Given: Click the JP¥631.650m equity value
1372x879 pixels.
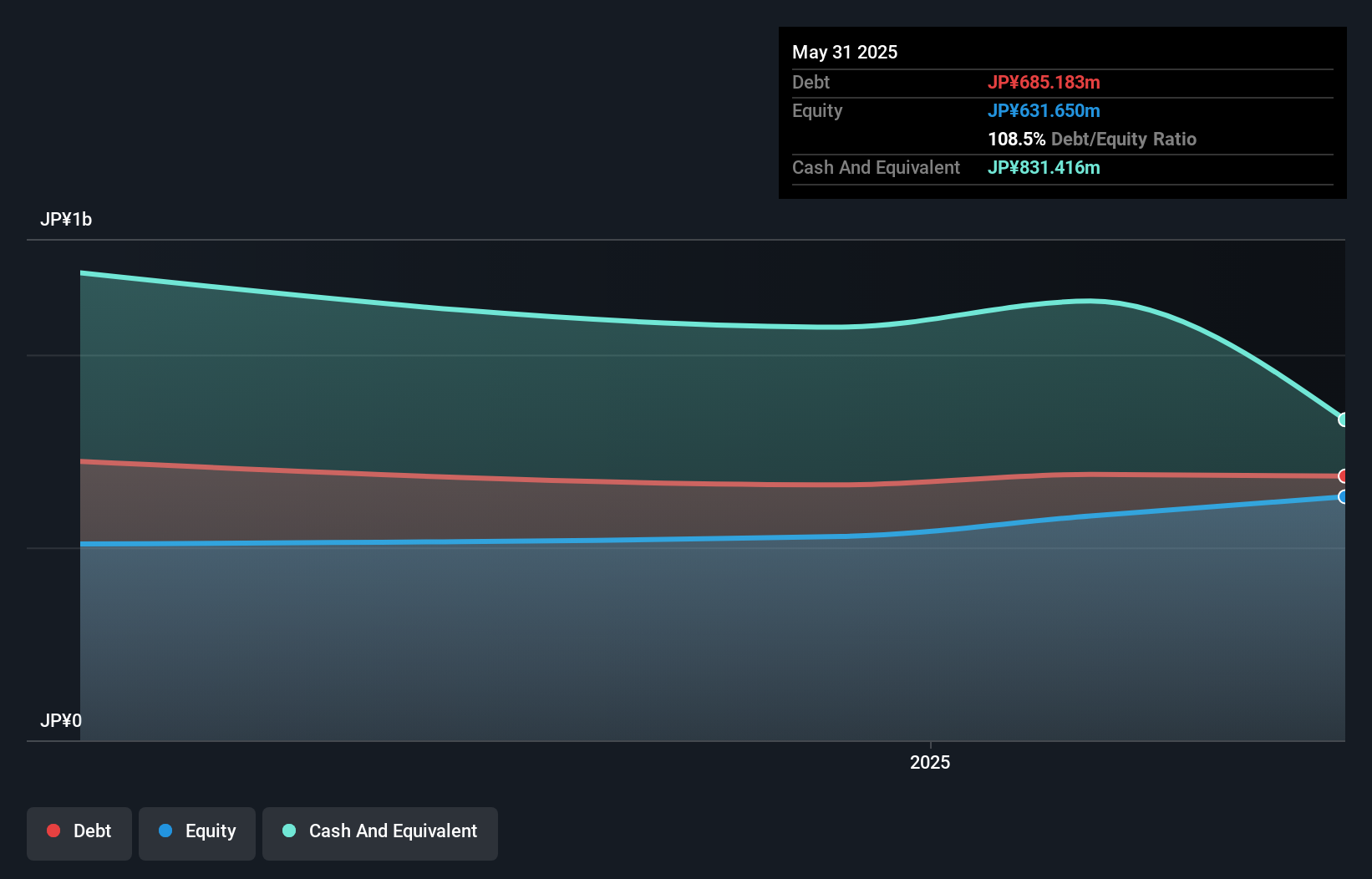Looking at the screenshot, I should 1044,110.
